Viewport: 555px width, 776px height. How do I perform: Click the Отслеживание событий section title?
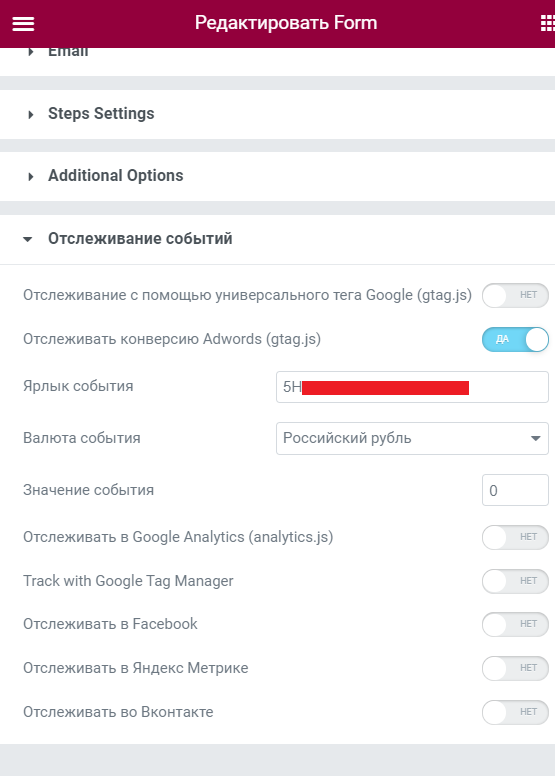[x=140, y=239]
